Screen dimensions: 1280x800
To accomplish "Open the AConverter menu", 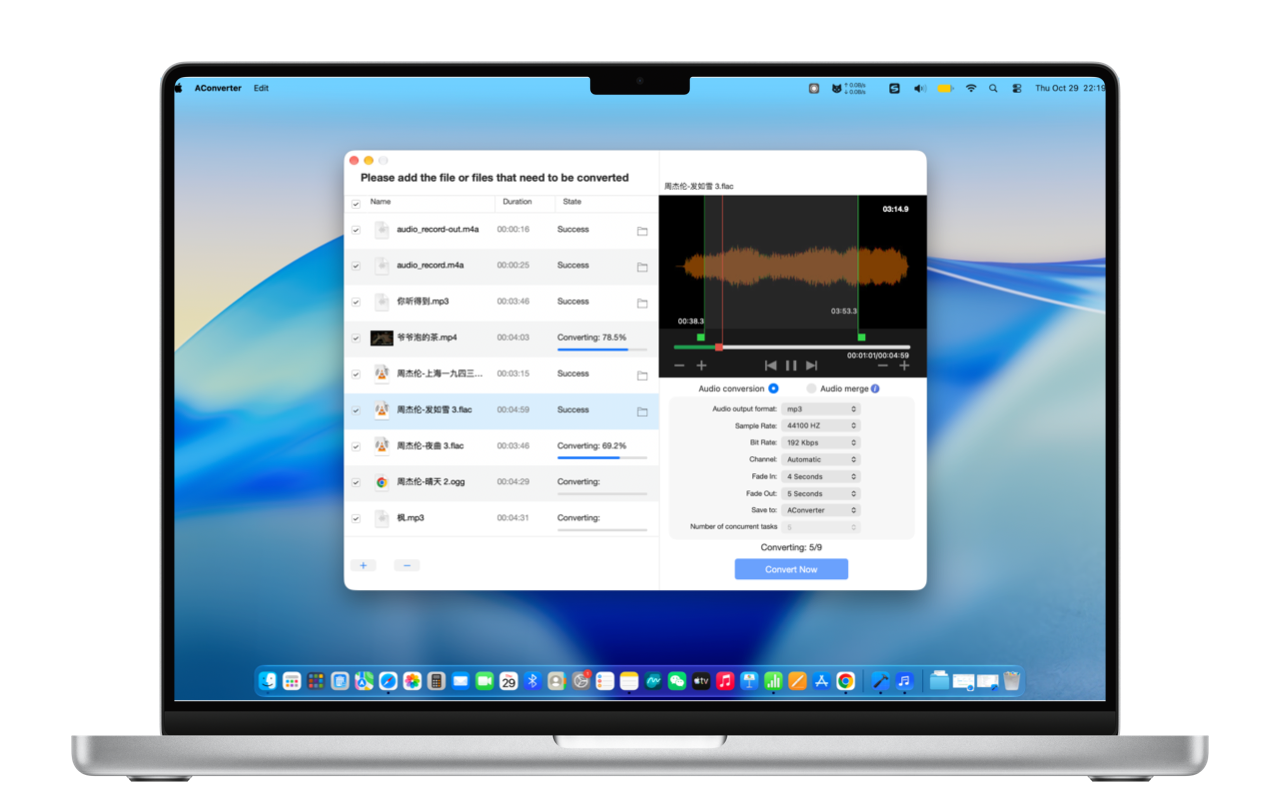I will (218, 88).
